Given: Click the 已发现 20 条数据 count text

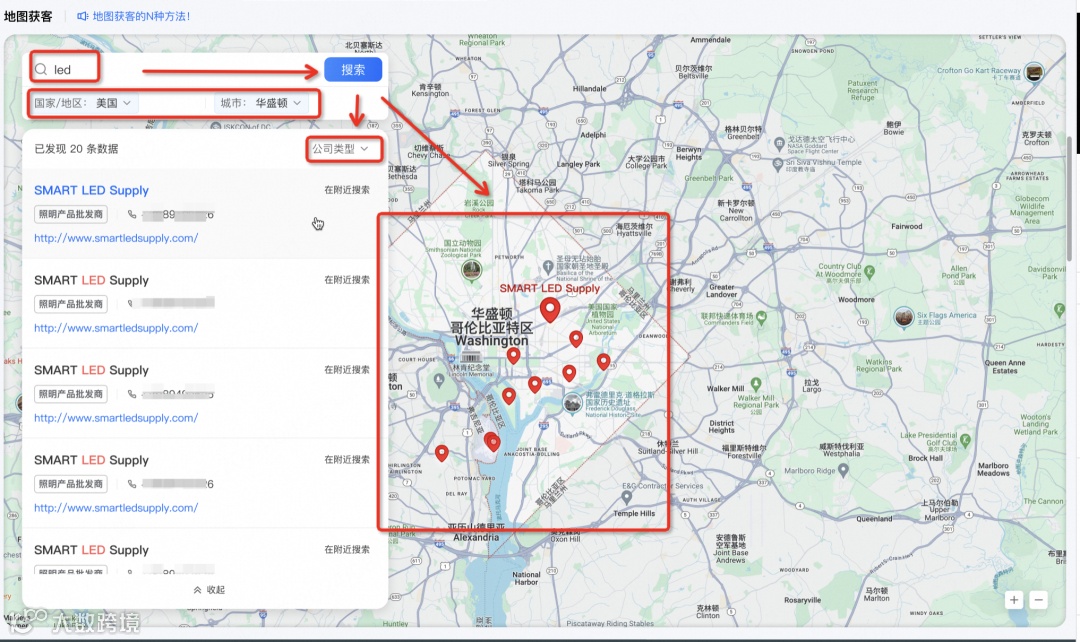Looking at the screenshot, I should click(x=76, y=149).
